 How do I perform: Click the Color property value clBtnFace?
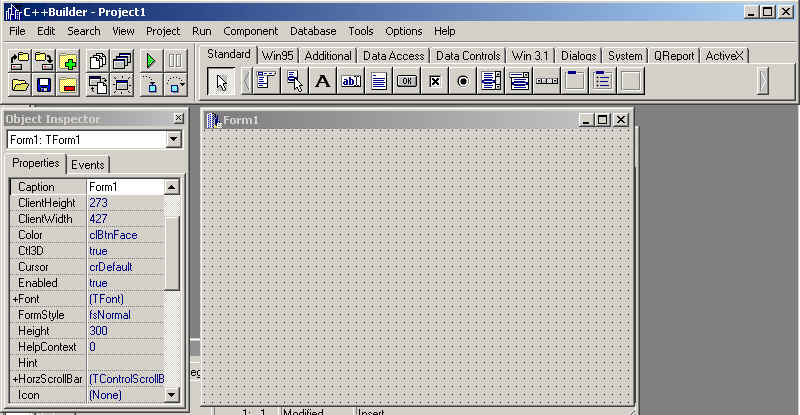[113, 235]
